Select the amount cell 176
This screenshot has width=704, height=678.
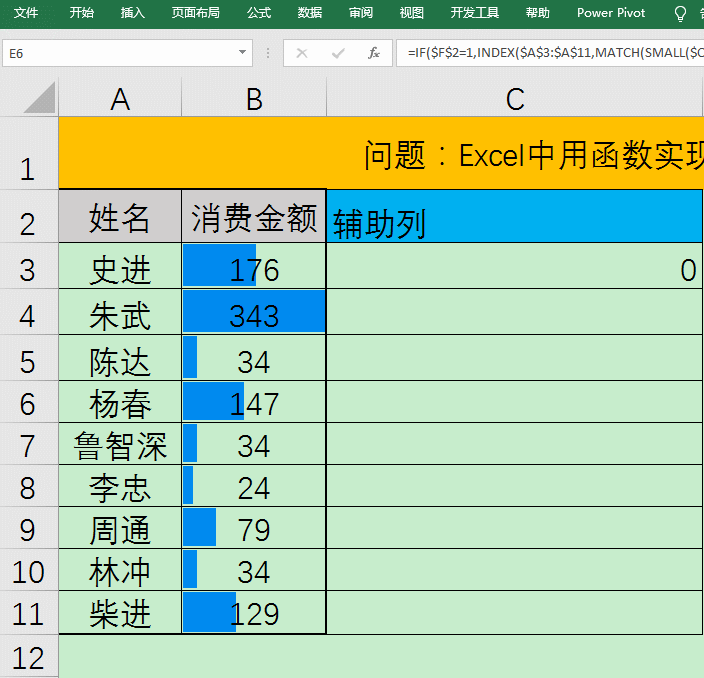(254, 266)
